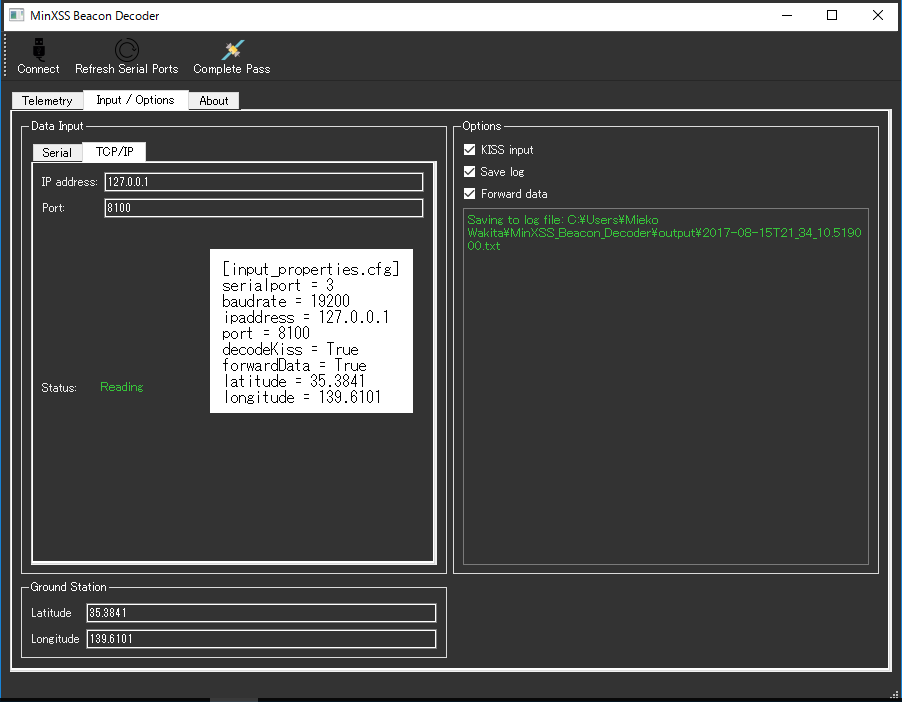902x702 pixels.
Task: Select the Input / Options tab
Action: pos(135,100)
